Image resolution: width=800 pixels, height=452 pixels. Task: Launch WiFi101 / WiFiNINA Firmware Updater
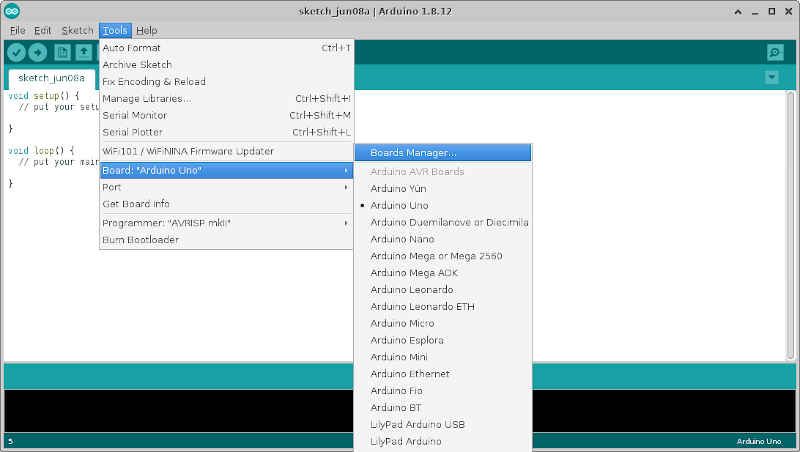pos(226,152)
